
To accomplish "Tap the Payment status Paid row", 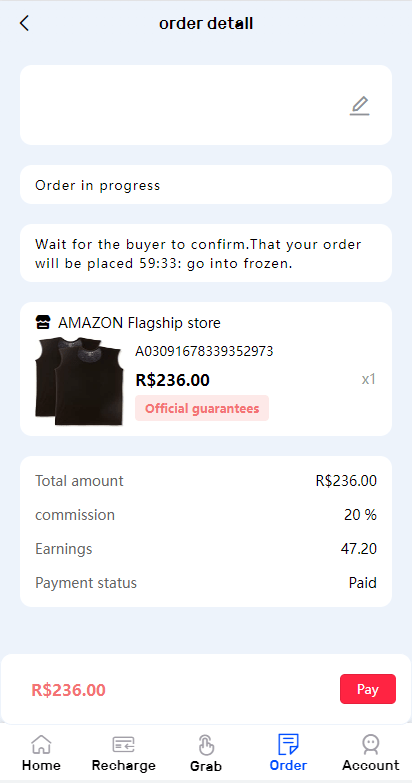I will [x=206, y=583].
